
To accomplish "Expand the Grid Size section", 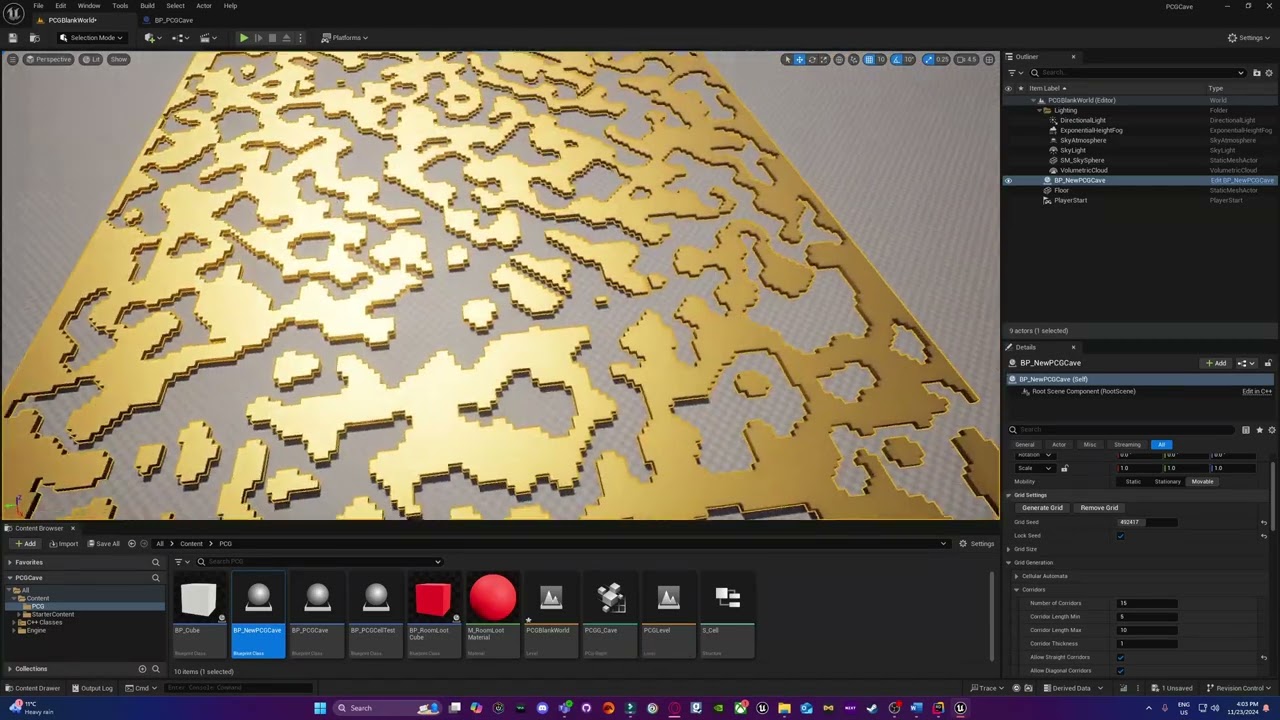I will [1009, 549].
